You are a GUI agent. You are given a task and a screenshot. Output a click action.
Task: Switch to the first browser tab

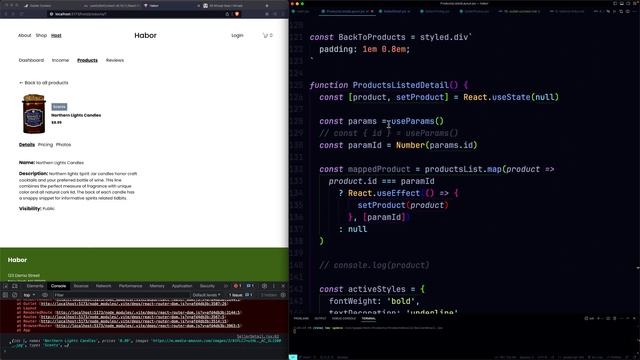pyautogui.click(x=40, y=6)
